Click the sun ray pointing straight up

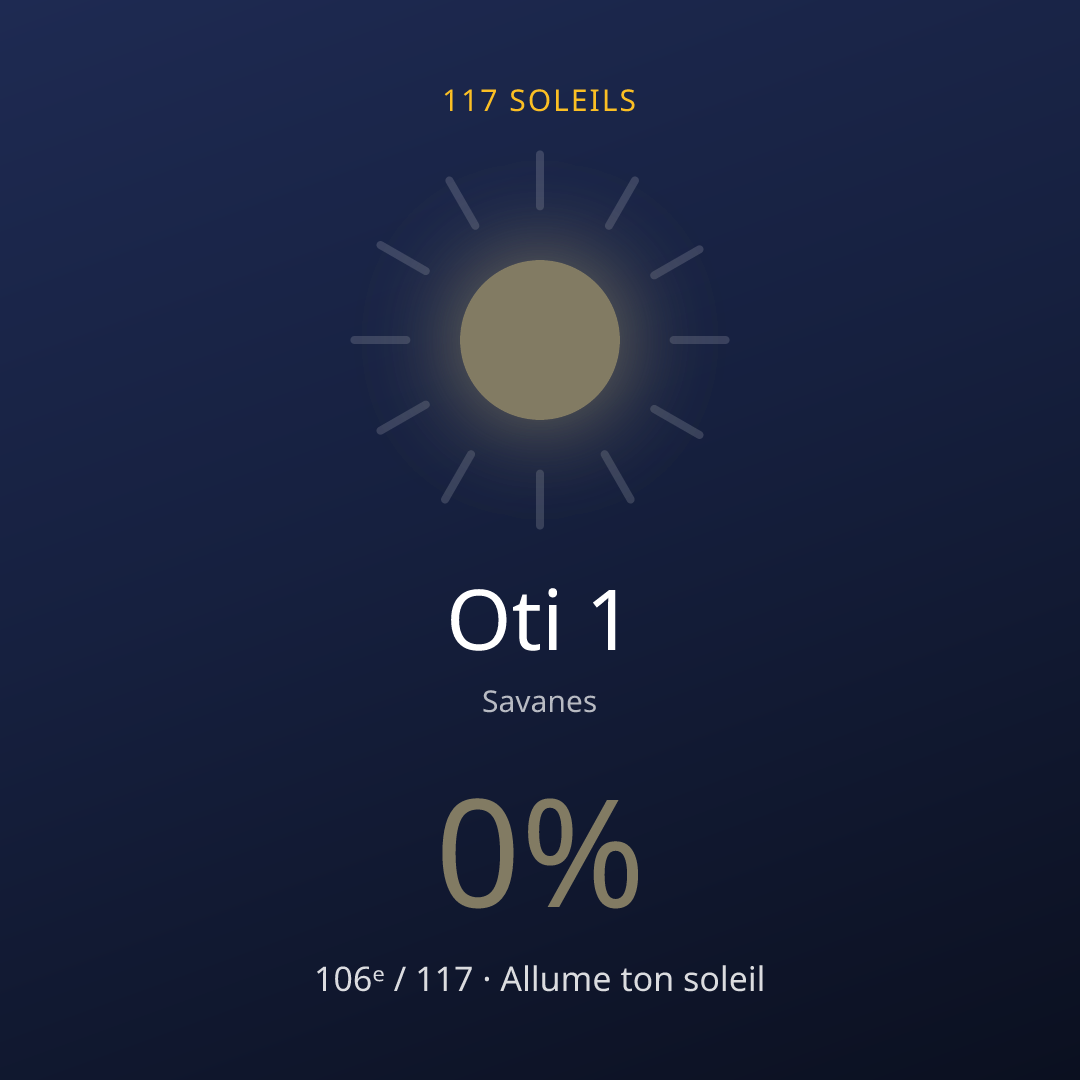tap(540, 180)
